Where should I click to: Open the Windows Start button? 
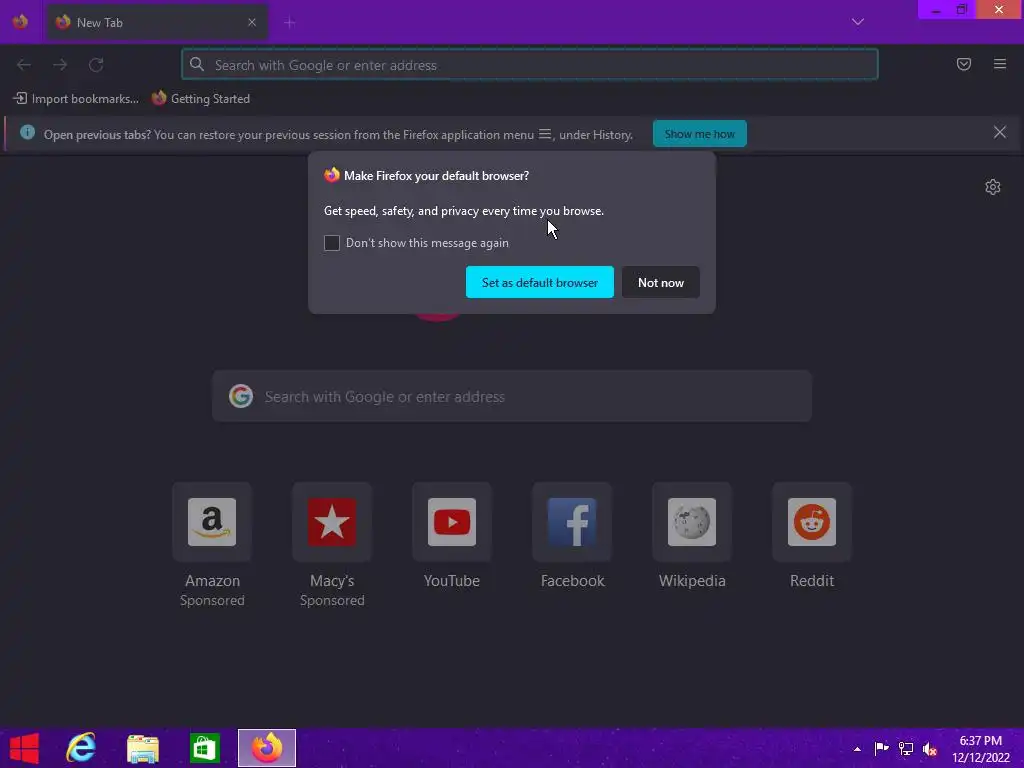point(24,748)
